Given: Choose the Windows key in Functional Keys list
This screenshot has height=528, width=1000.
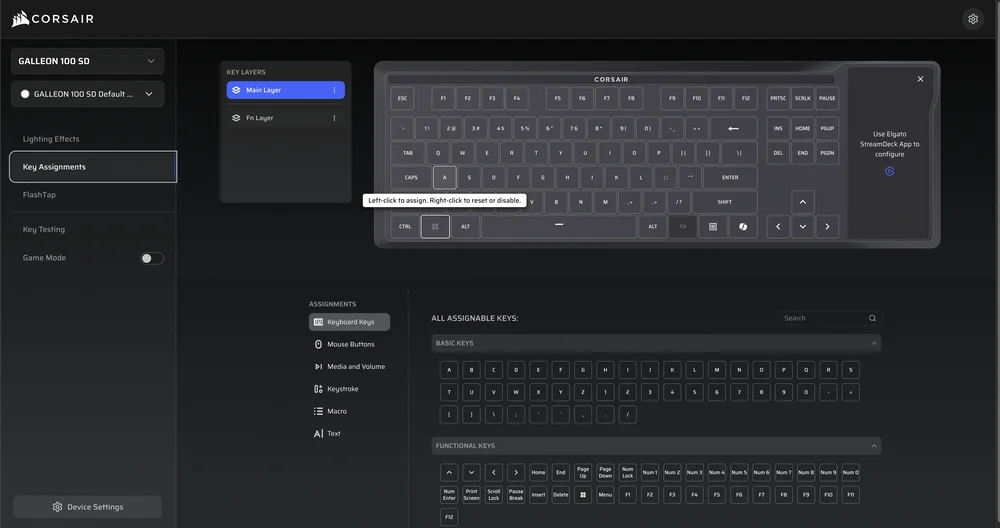Looking at the screenshot, I should (583, 495).
